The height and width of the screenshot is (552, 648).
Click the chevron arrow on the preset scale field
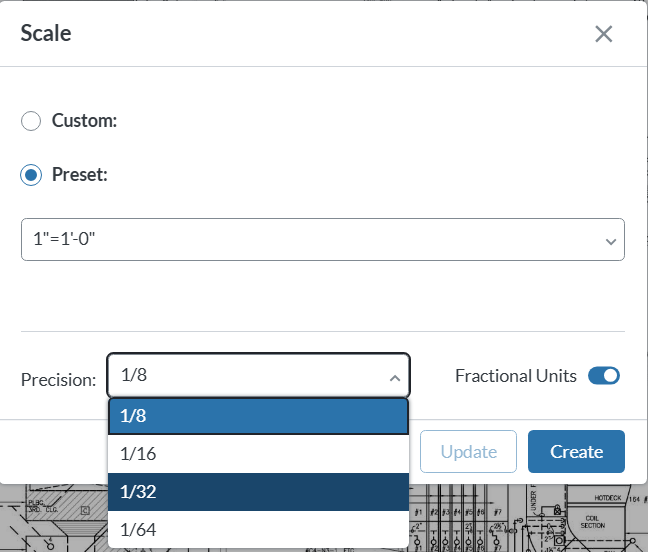pyautogui.click(x=611, y=241)
